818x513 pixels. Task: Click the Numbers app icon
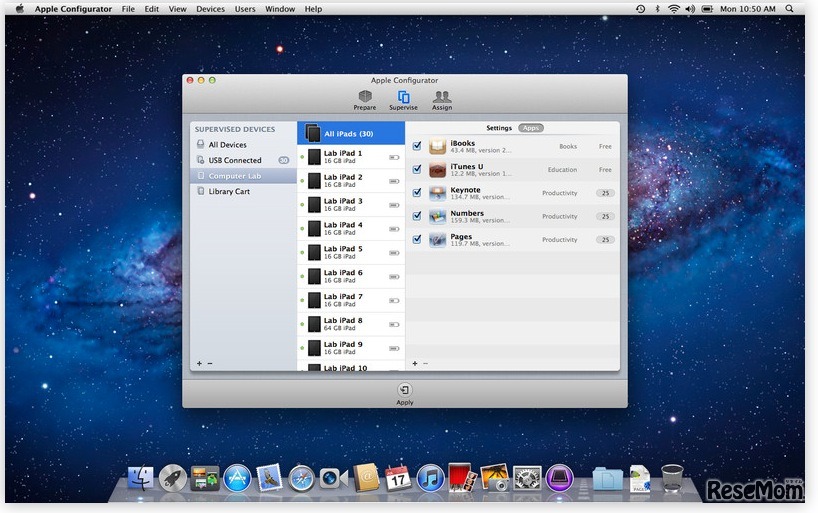pos(437,216)
